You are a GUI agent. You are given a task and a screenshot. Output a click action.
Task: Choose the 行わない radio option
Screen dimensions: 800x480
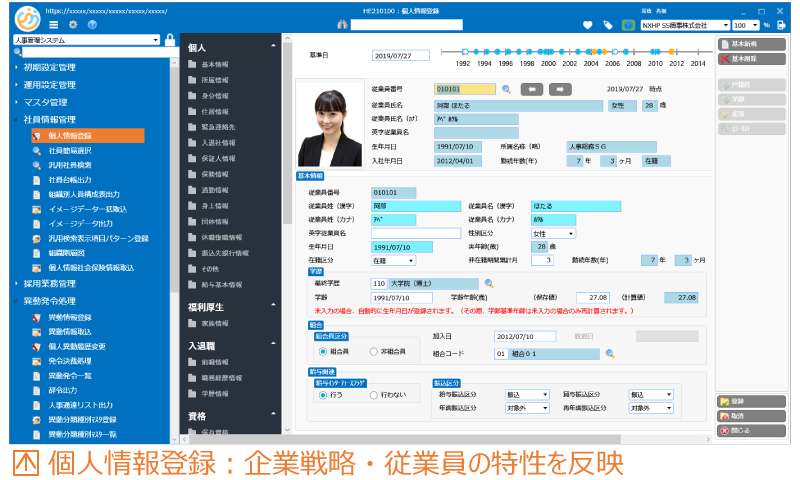pyautogui.click(x=375, y=395)
